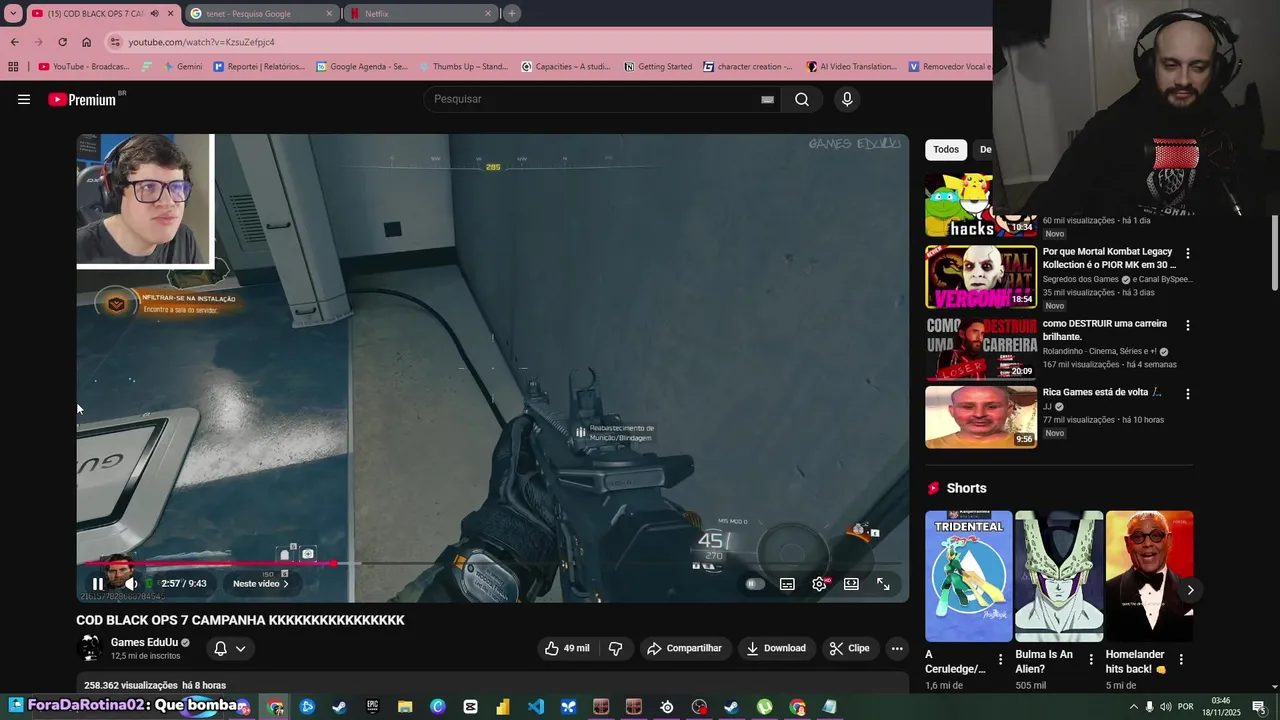The height and width of the screenshot is (720, 1280).
Task: Open the 'Rica Games está de volta' thumbnail
Action: point(981,417)
